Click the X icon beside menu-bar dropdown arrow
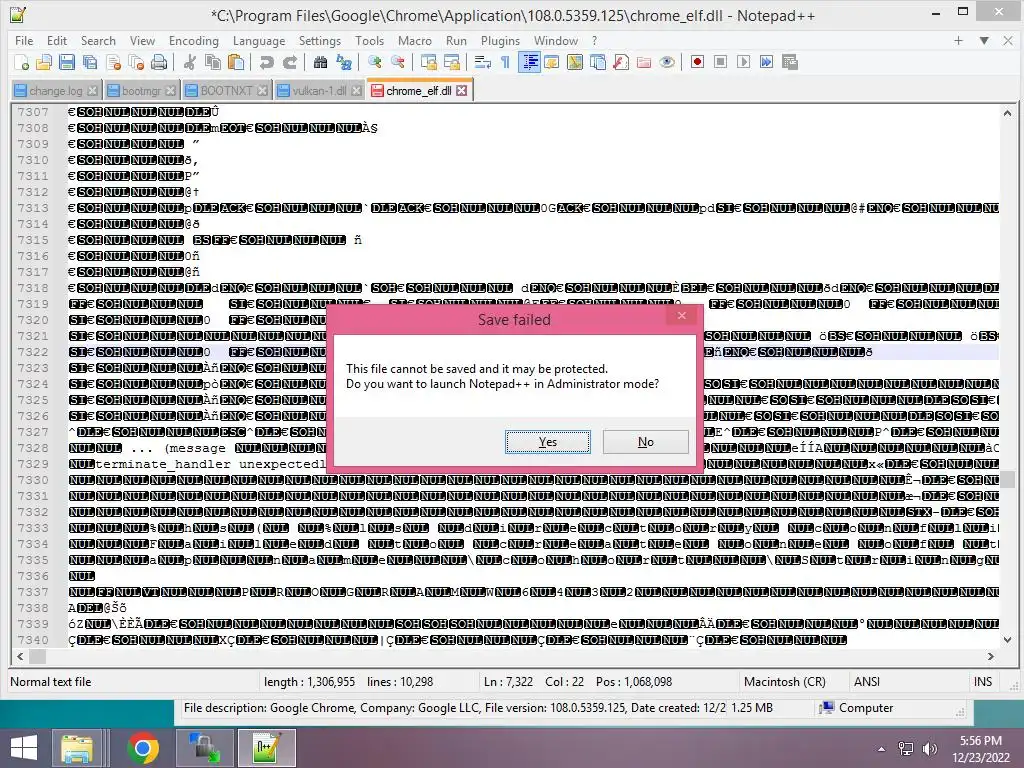 pos(1008,40)
